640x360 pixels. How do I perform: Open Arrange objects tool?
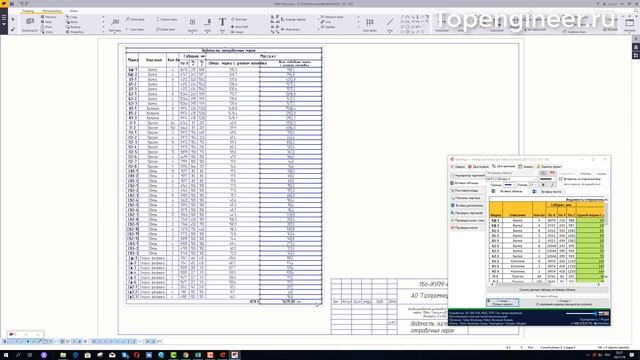tap(293, 19)
